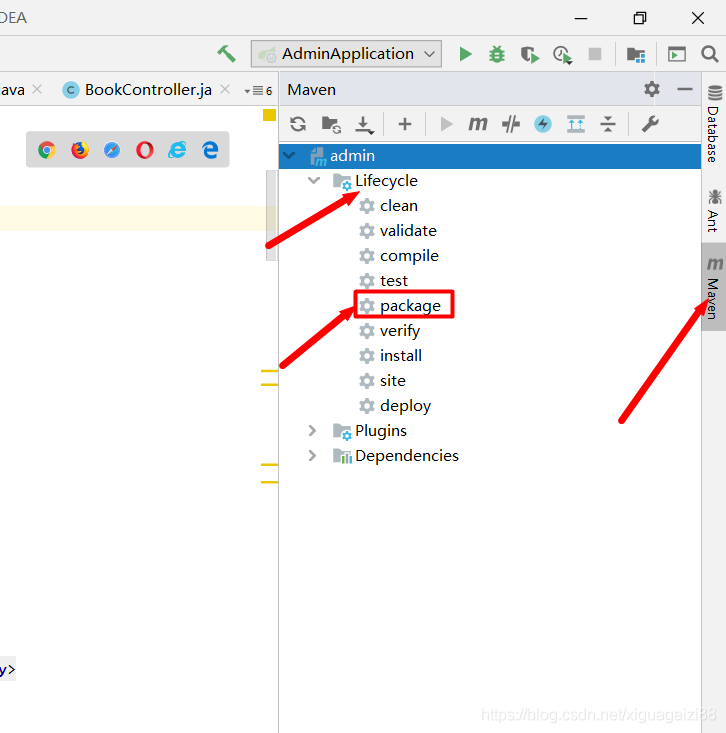Select the install lifecycle goal
Viewport: 726px width, 733px height.
tap(390, 356)
